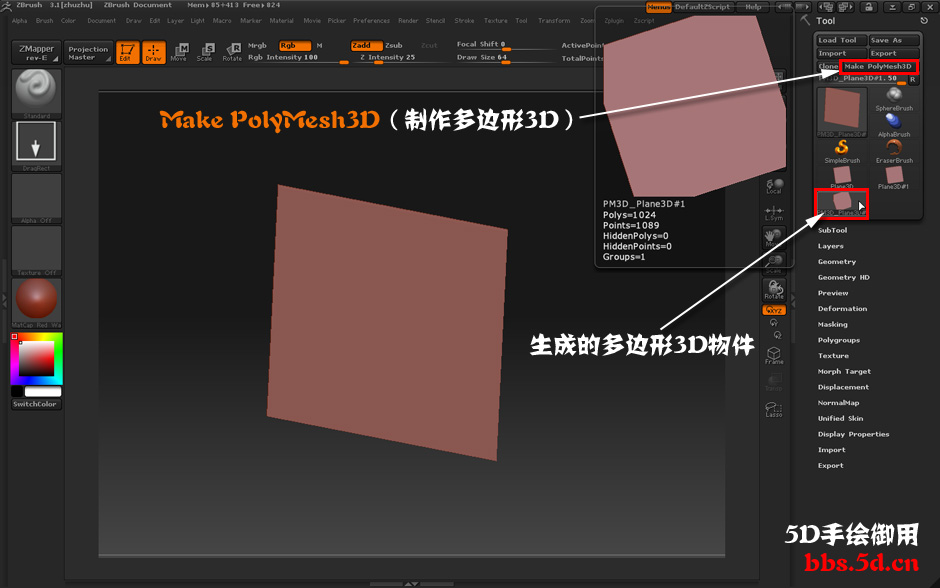Click the Rgb Intensity slider

pos(297,58)
